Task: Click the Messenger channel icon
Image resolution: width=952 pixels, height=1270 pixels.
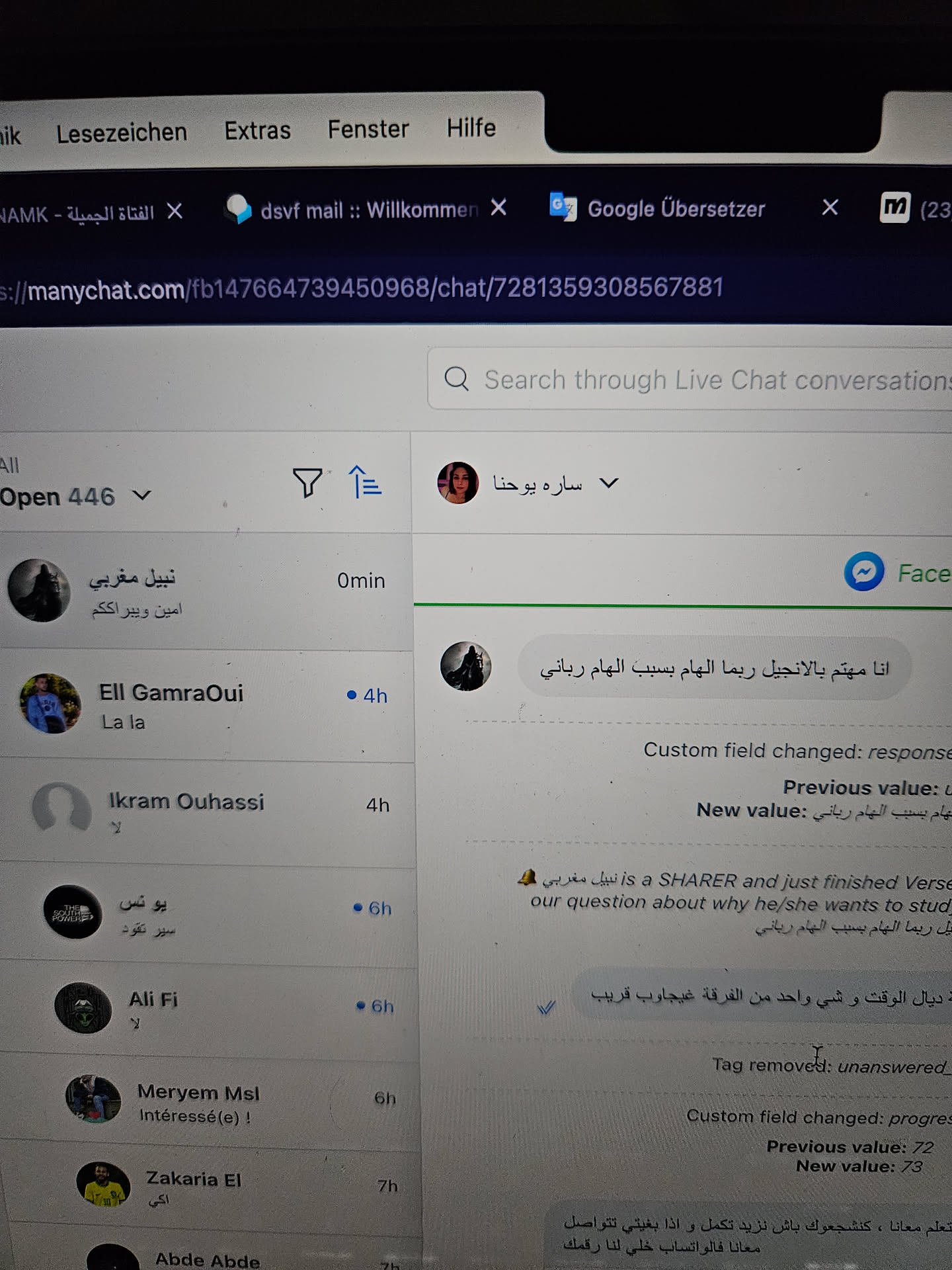Action: [864, 571]
